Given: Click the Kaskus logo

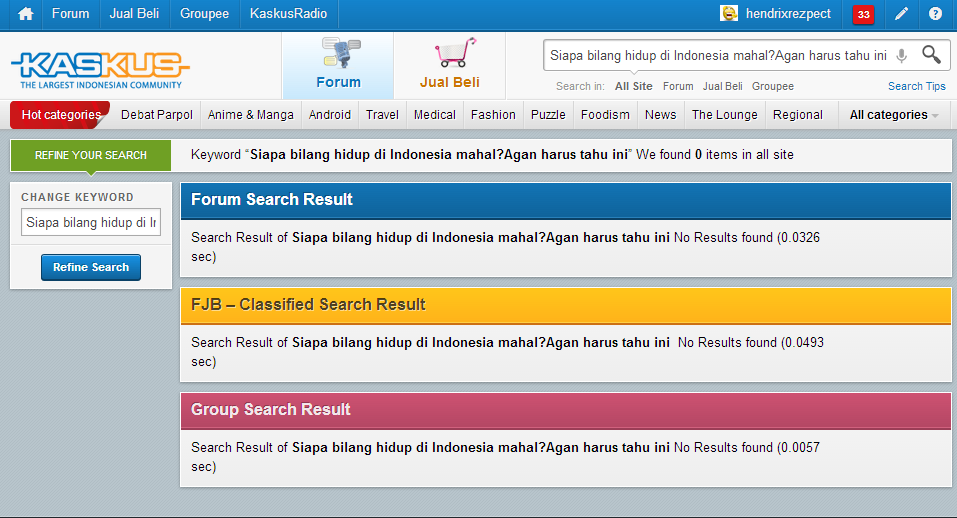Looking at the screenshot, I should [100, 70].
